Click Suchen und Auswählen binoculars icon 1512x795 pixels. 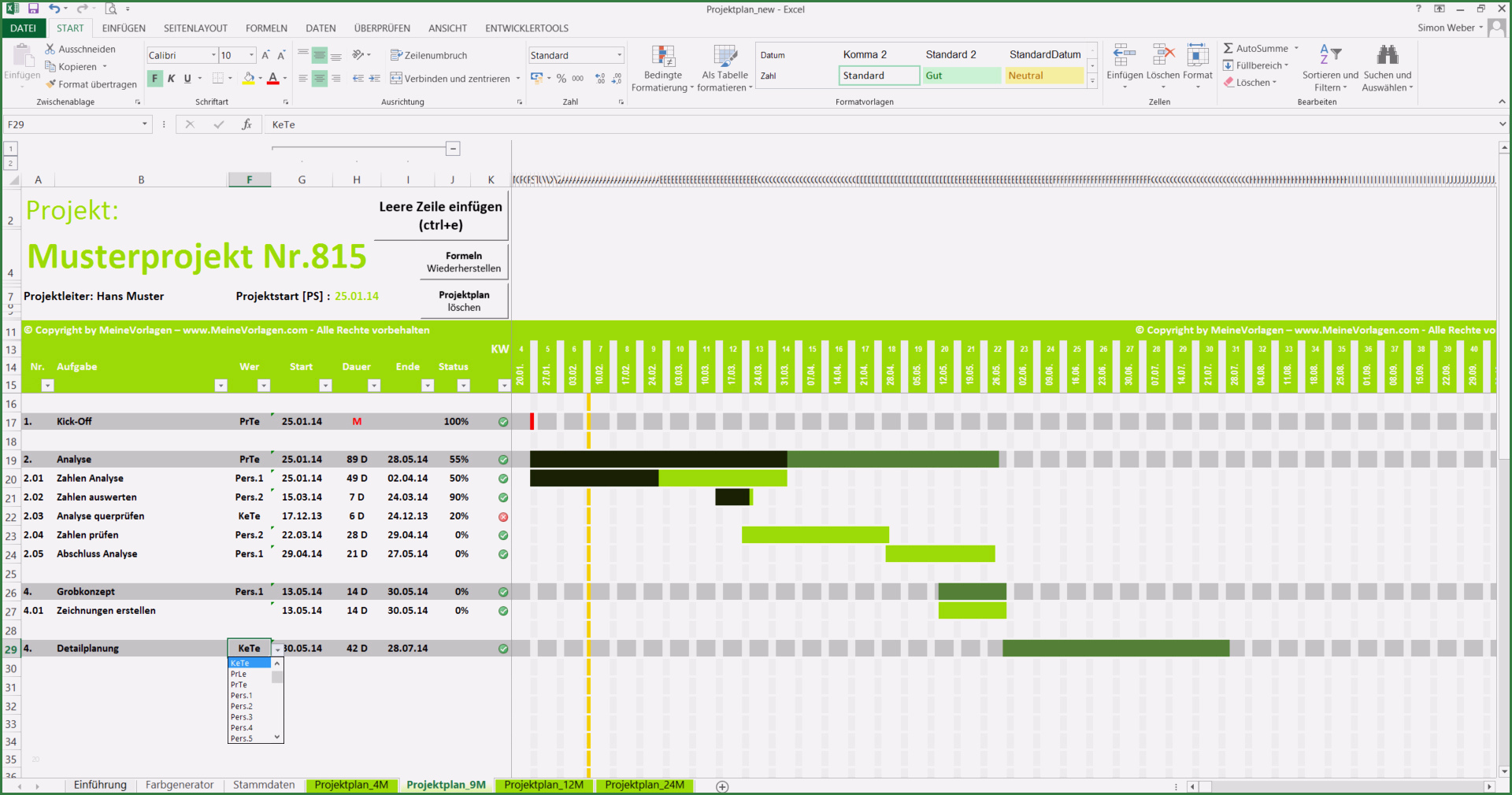click(1387, 55)
